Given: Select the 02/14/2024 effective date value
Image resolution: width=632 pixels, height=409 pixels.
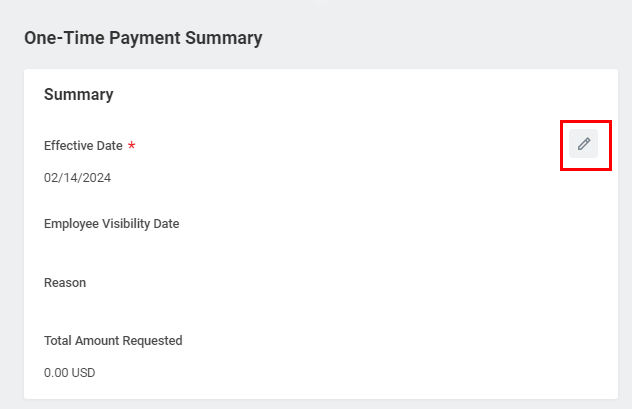Looking at the screenshot, I should [77, 178].
